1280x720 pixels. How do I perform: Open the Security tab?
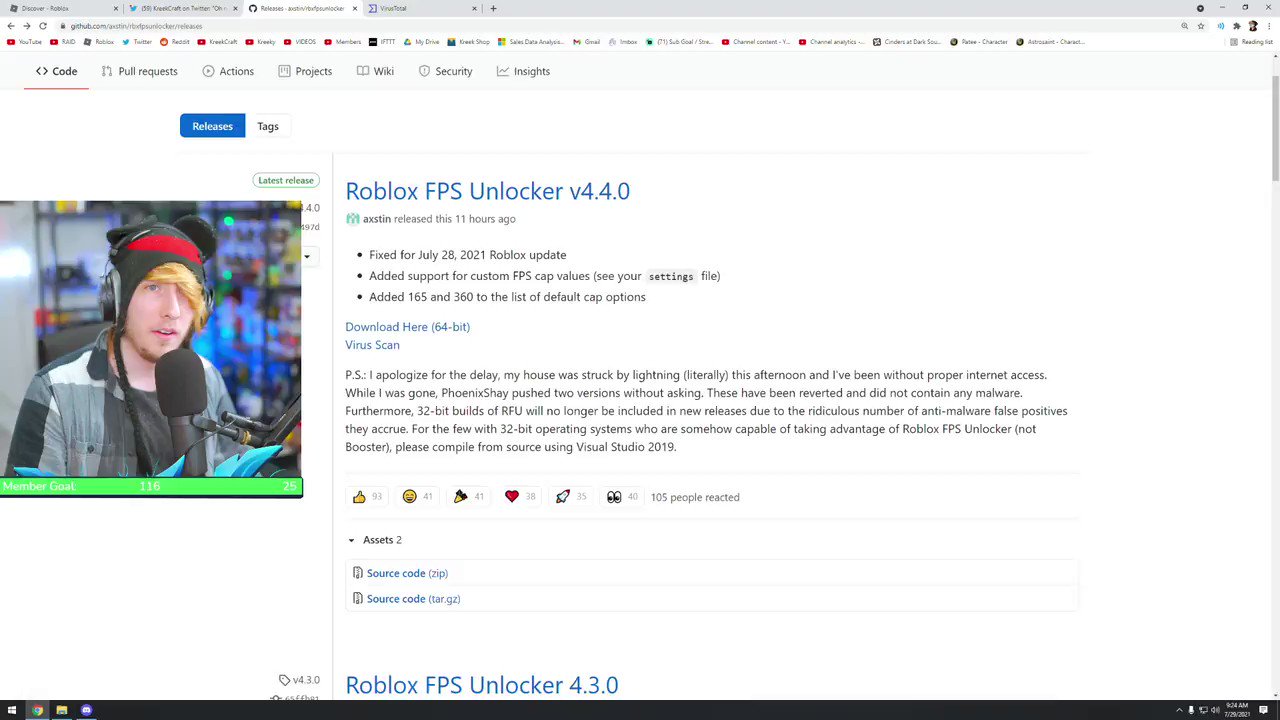tap(445, 71)
